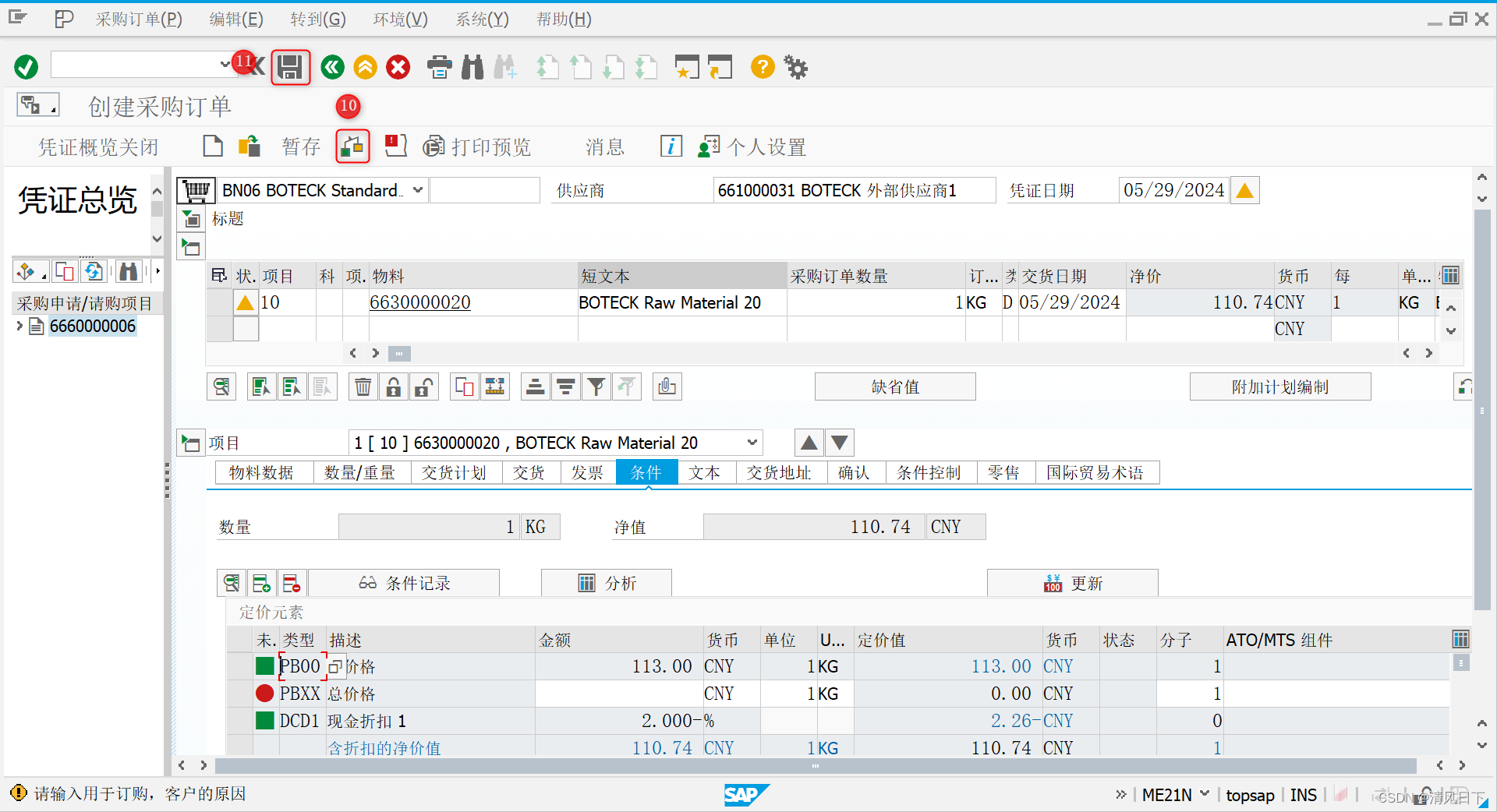Image resolution: width=1497 pixels, height=812 pixels.
Task: Collapse the item detail section expander
Action: point(191,443)
